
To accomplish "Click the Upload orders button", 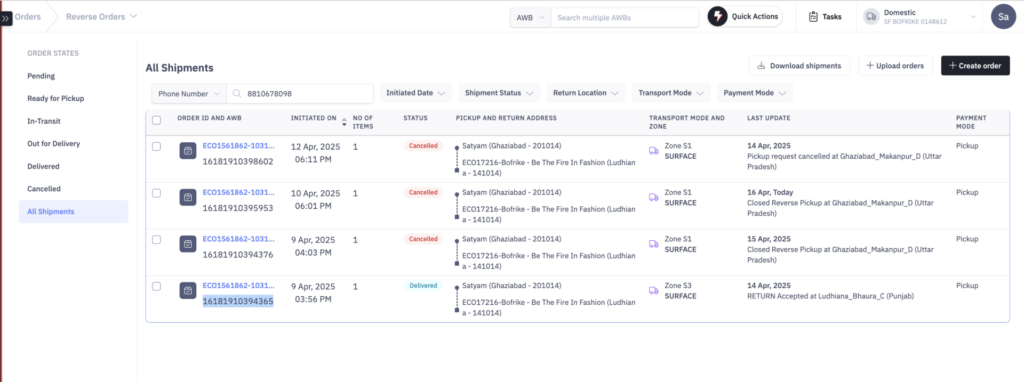I will [895, 65].
